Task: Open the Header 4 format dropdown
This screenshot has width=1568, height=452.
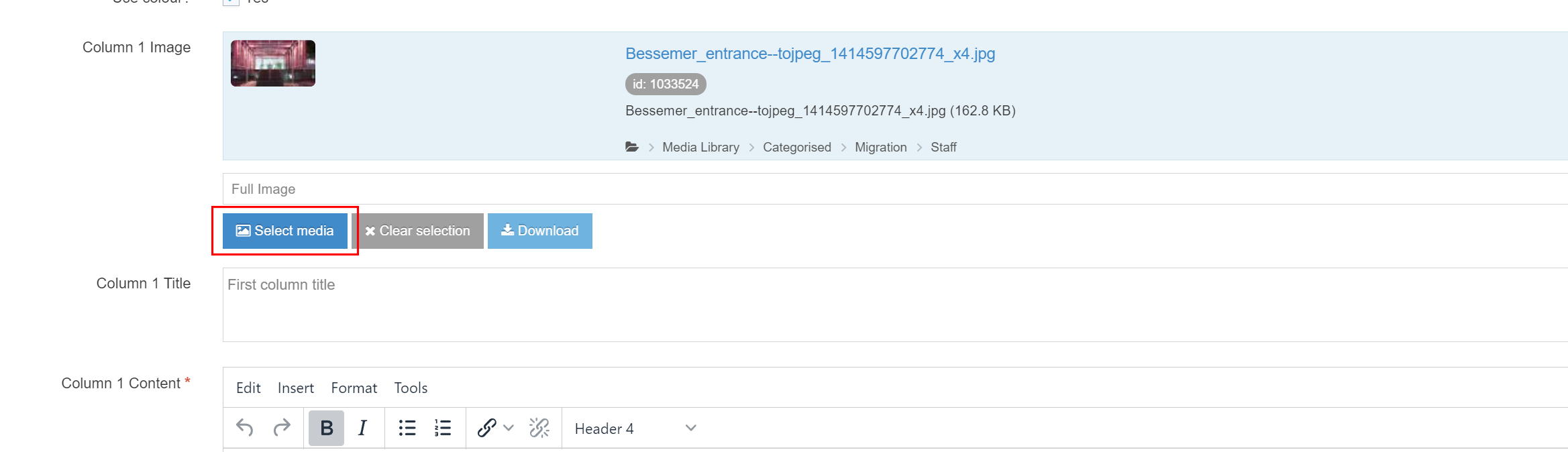Action: [635, 429]
